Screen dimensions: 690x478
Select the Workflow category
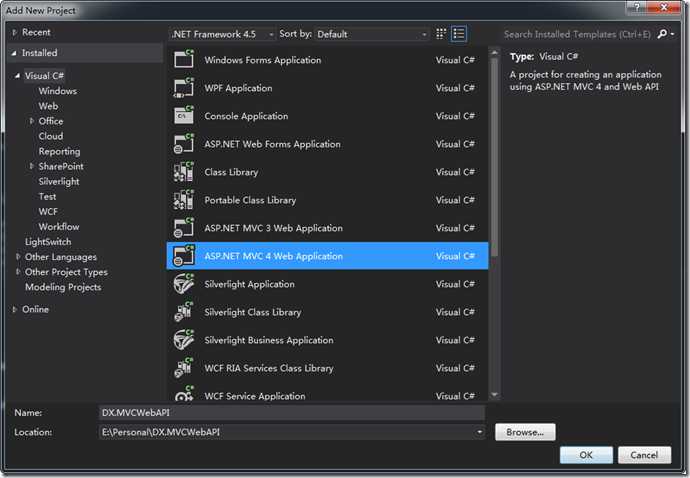pos(59,226)
